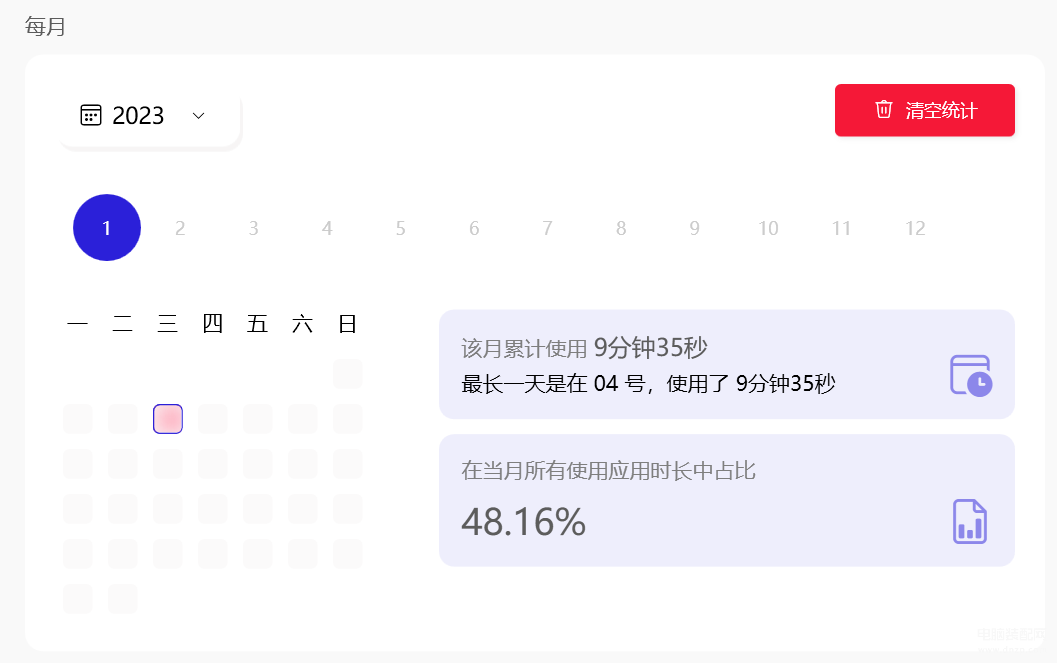This screenshot has width=1057, height=663.
Task: Click the calendar-clock icon in usage card
Action: pos(971,375)
